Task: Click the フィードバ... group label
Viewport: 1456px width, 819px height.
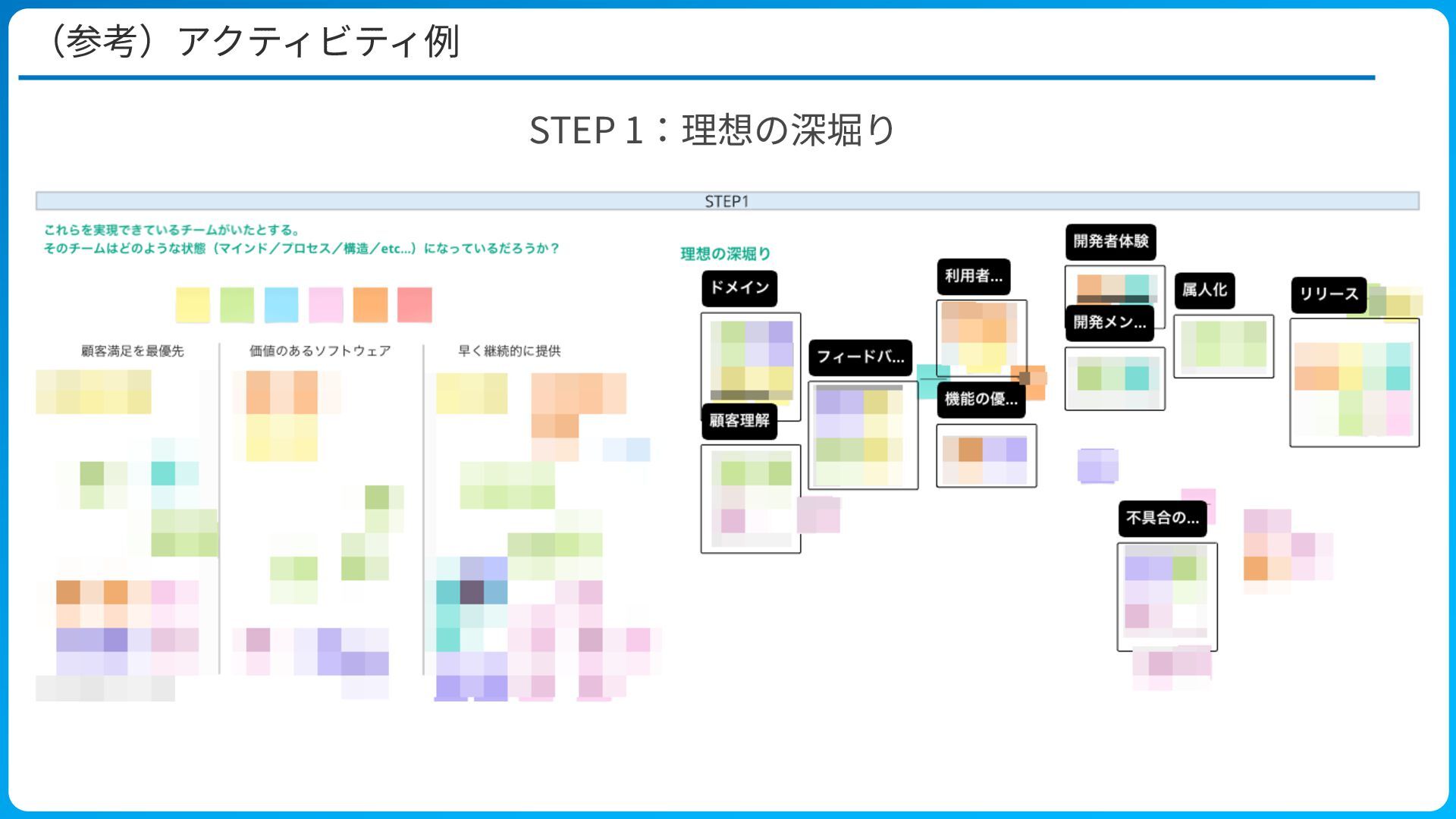Action: (x=860, y=357)
